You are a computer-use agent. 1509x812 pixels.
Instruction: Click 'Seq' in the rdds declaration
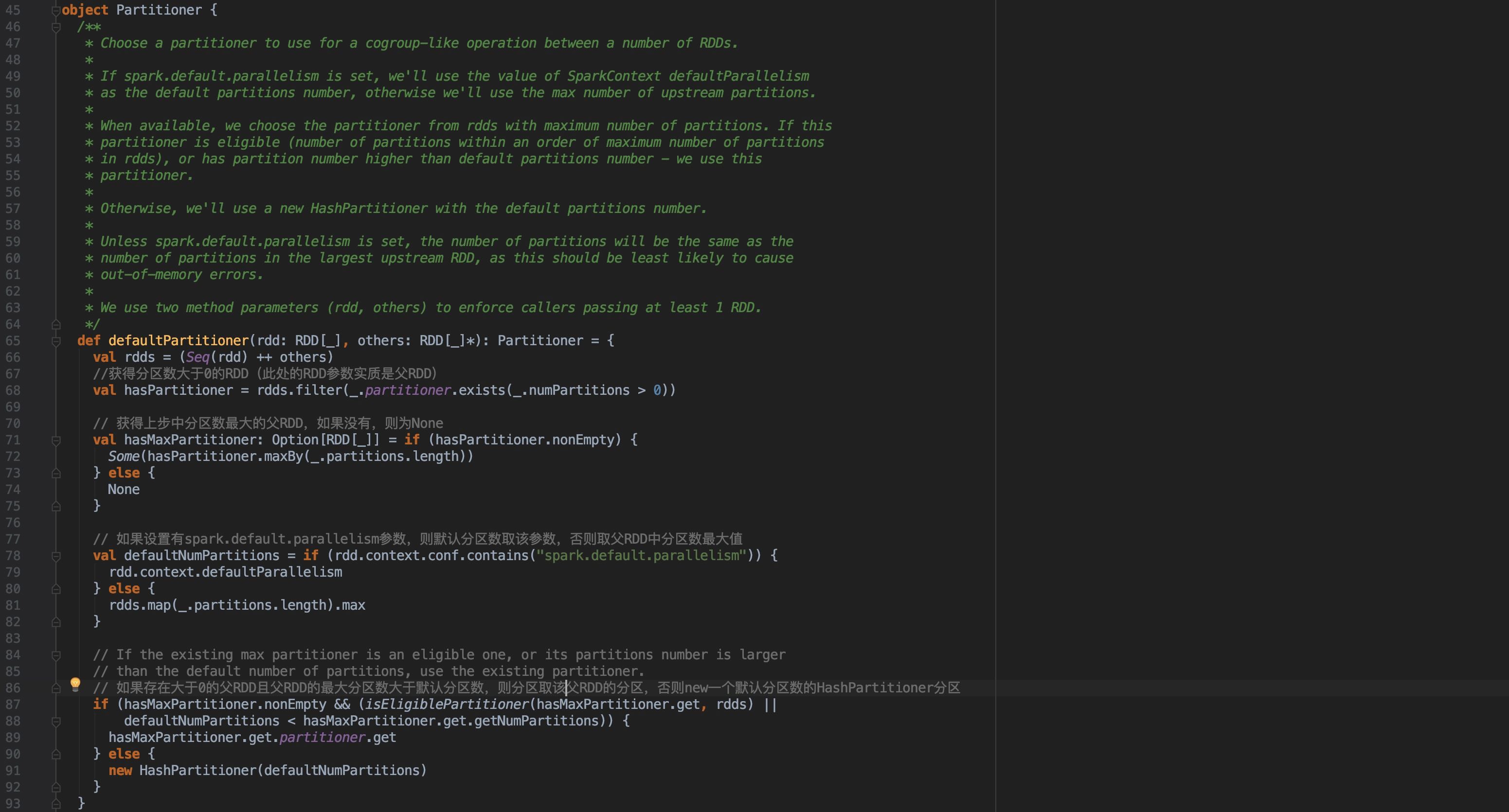tap(198, 357)
